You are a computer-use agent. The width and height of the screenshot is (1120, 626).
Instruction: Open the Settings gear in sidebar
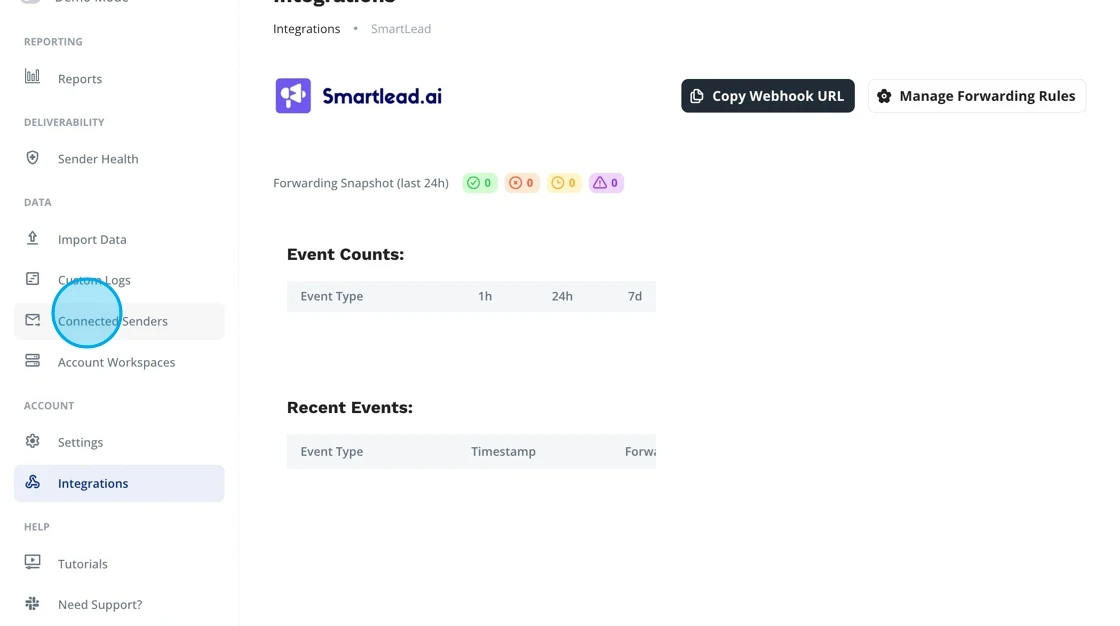32,441
